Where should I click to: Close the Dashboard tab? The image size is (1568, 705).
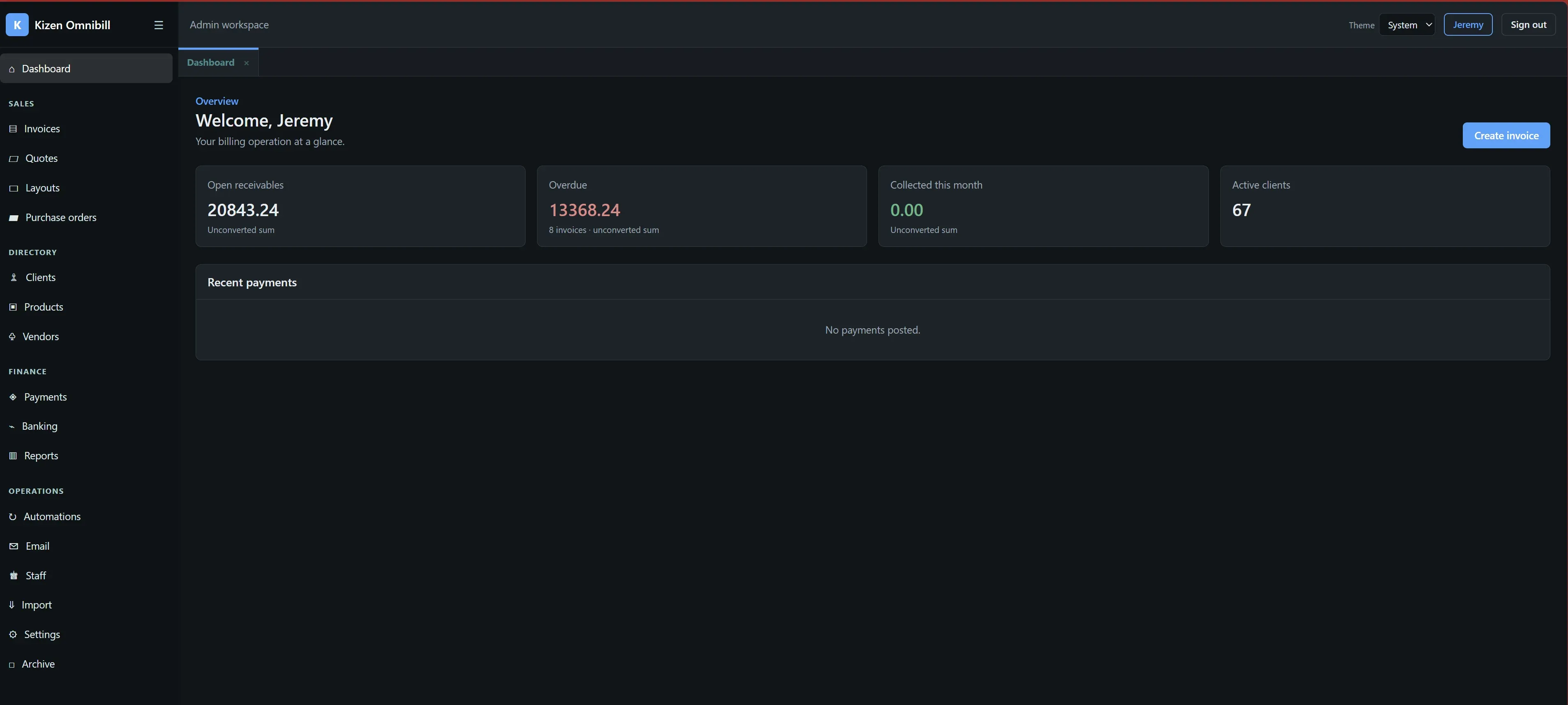click(x=247, y=63)
